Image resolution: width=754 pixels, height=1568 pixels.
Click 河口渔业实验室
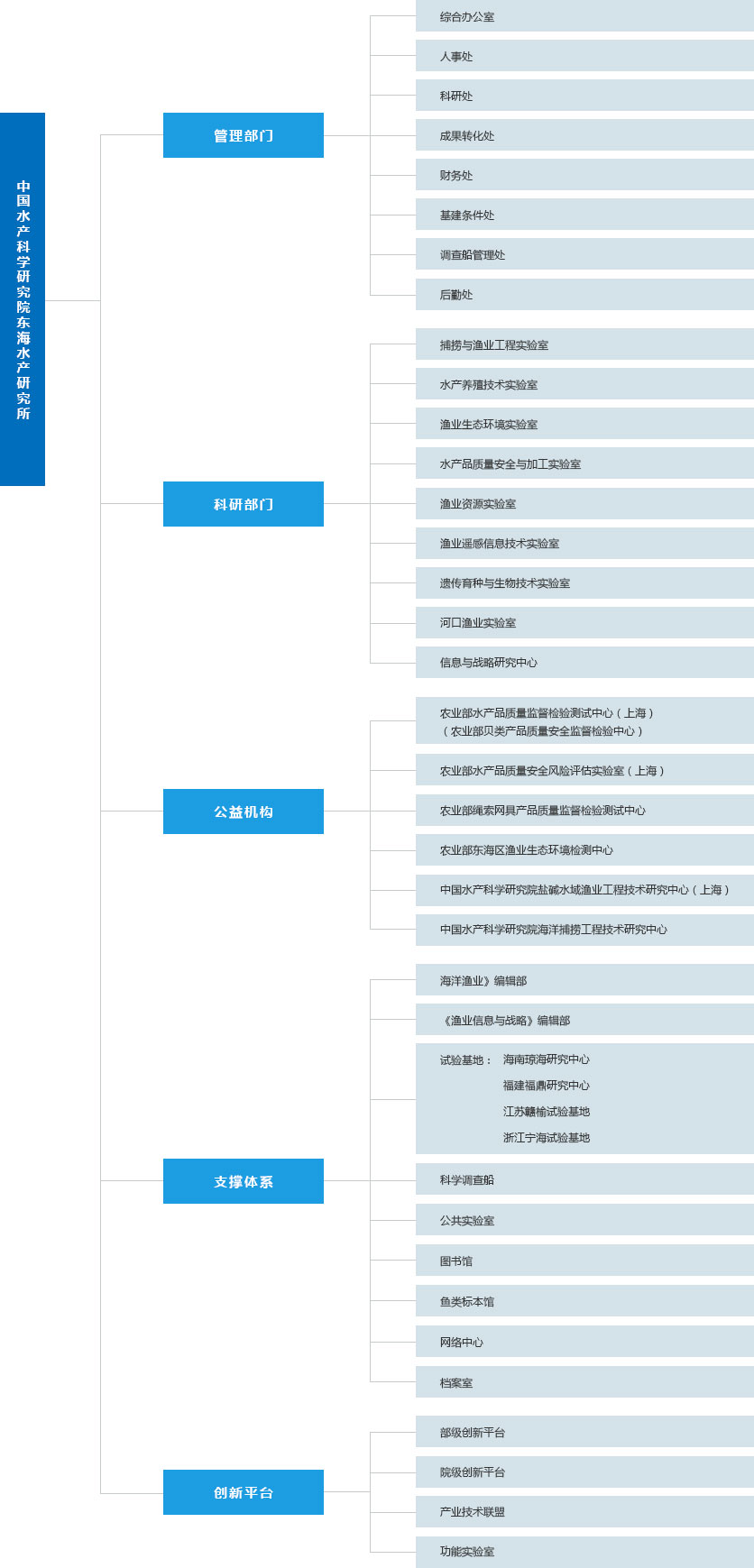tap(584, 622)
